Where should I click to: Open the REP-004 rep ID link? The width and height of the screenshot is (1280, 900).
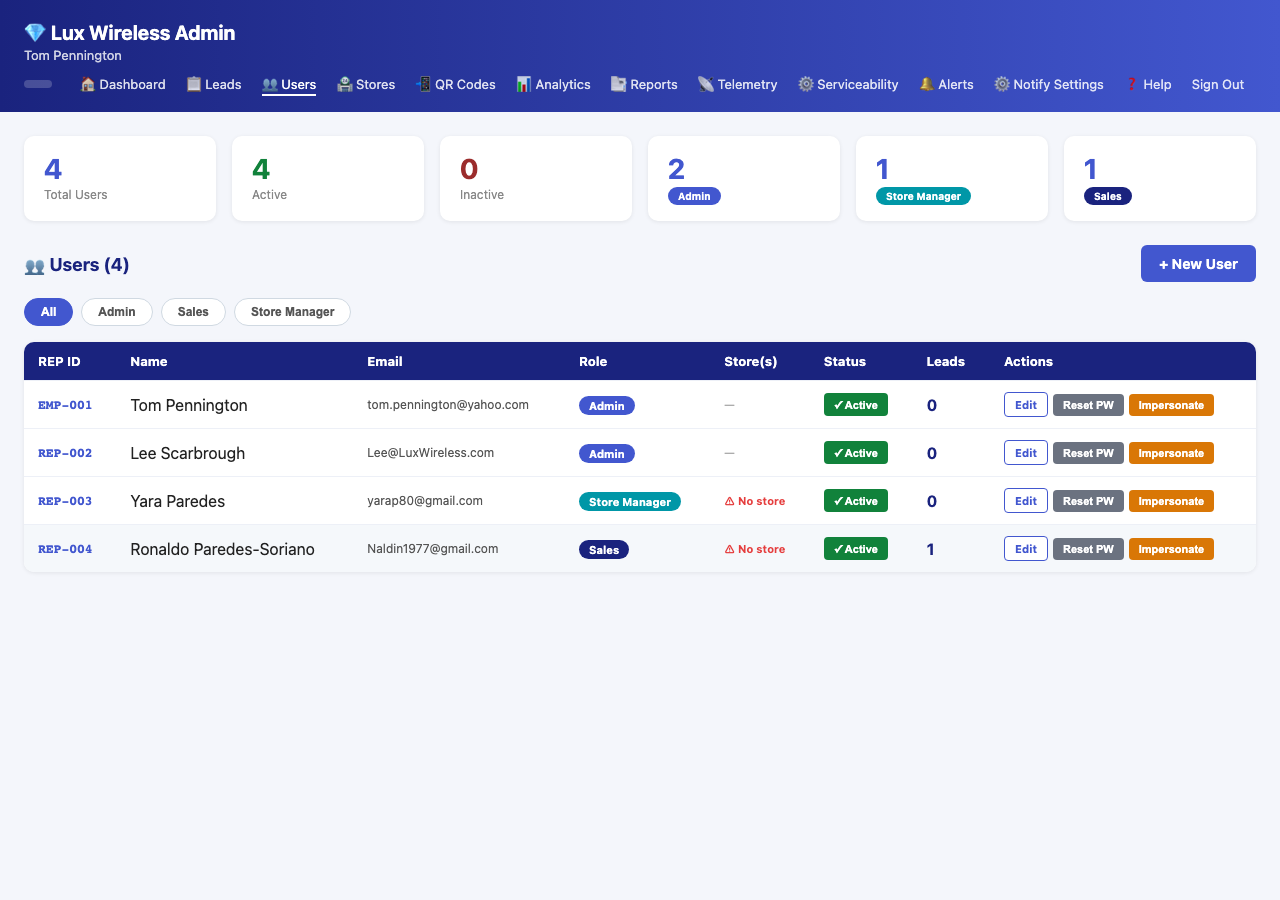tap(65, 549)
